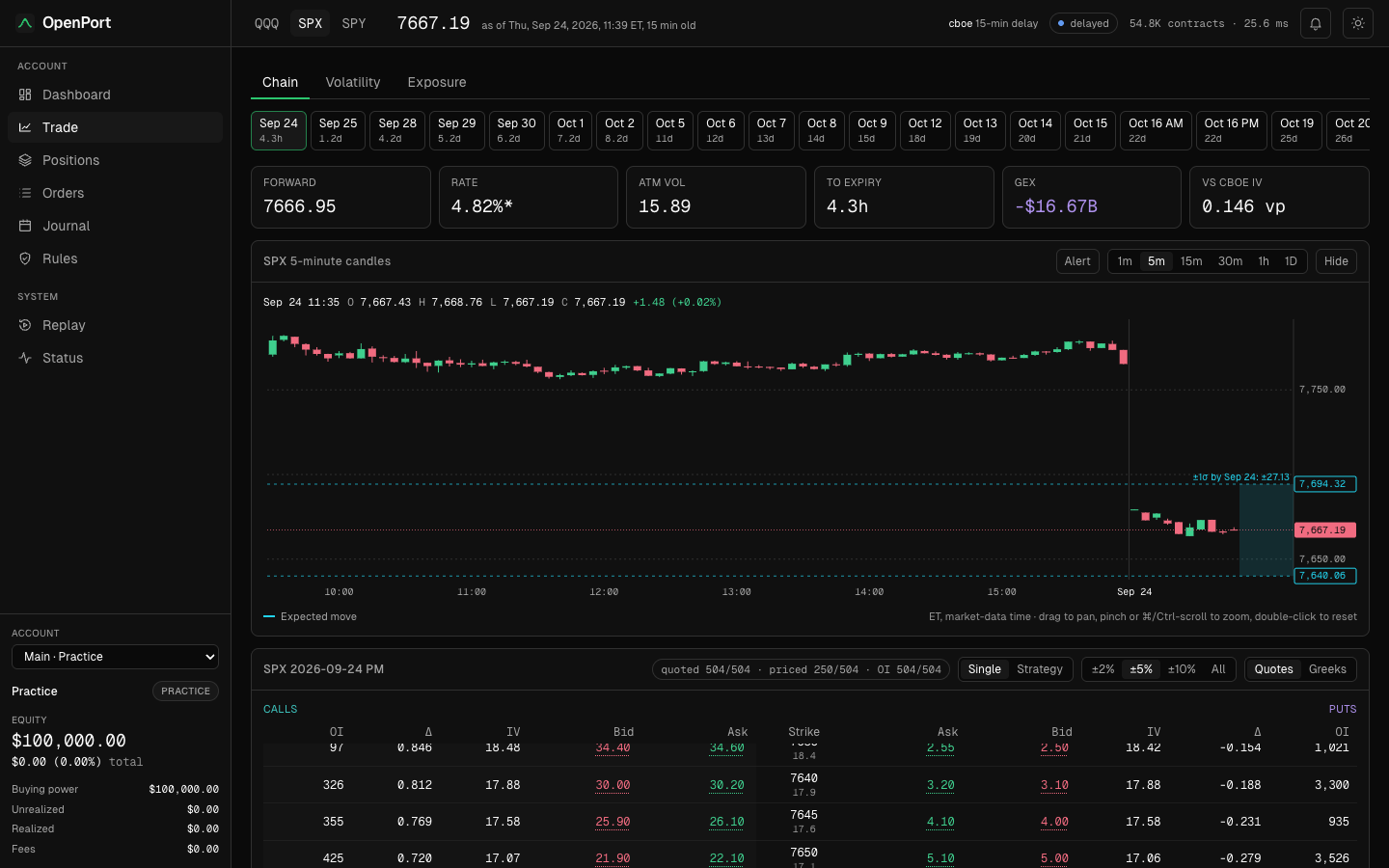1389x868 pixels.
Task: Click put bid 4.00 at strike 7645
Action: tap(1054, 822)
